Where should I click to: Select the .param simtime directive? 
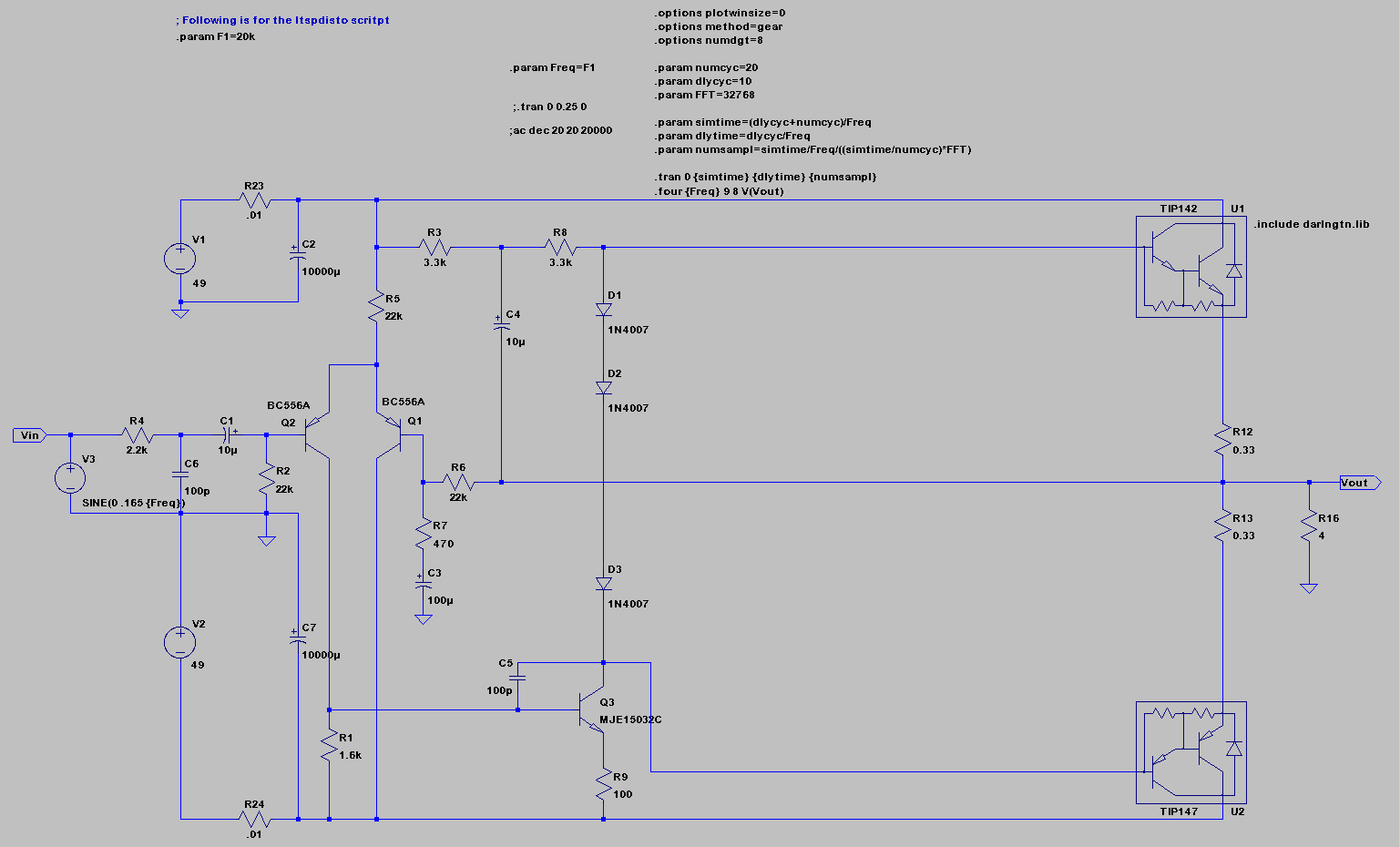[763, 122]
